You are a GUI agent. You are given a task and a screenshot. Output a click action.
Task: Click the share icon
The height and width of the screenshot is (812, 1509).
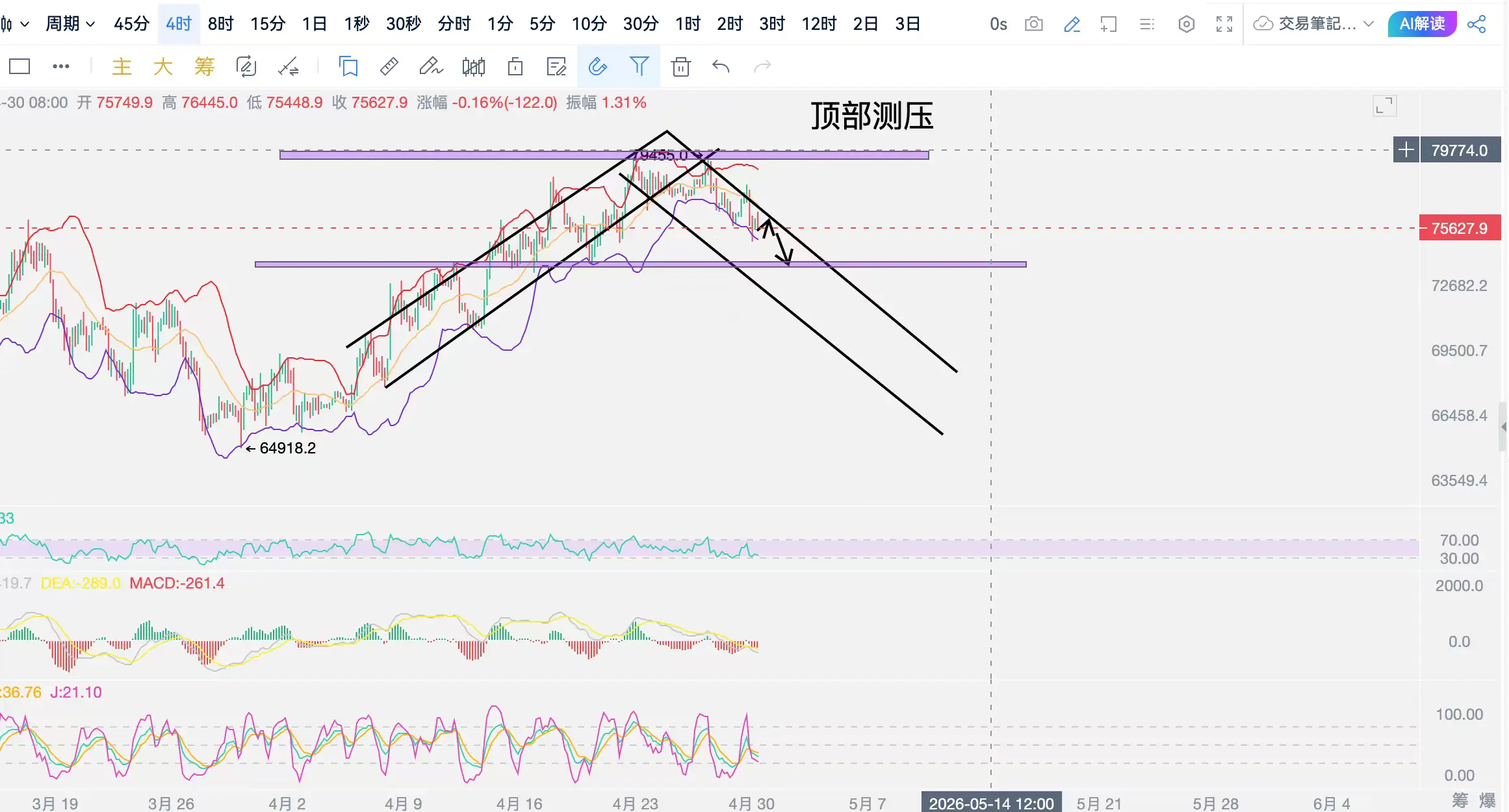point(1477,24)
